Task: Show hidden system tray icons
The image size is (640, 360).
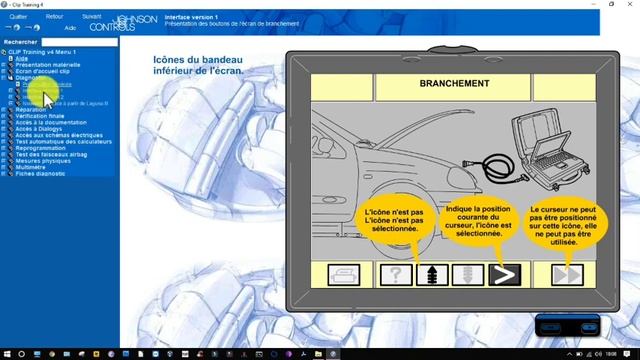Action: [569, 354]
